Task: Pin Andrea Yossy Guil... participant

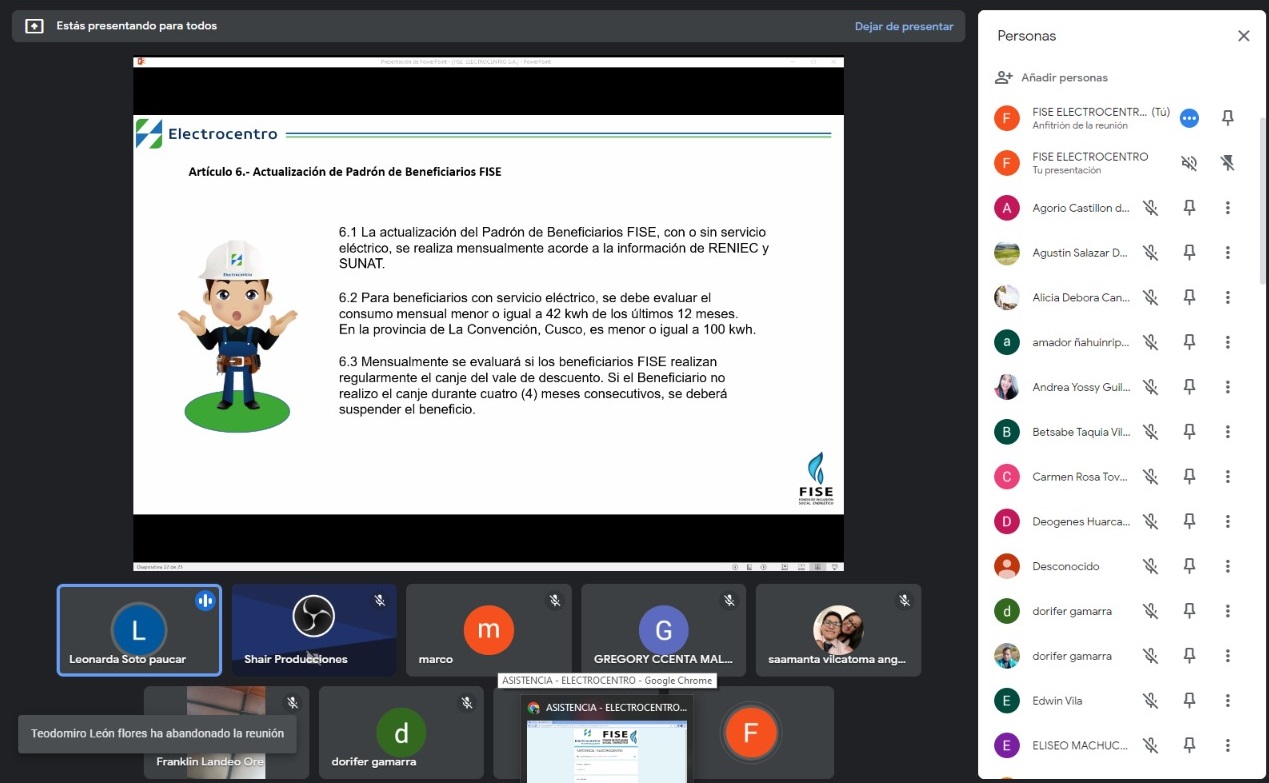Action: click(x=1189, y=387)
